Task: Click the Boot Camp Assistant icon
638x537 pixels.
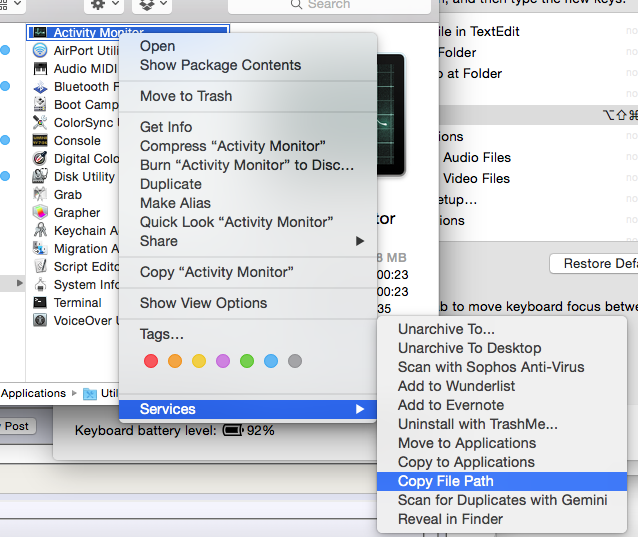Action: (40, 105)
